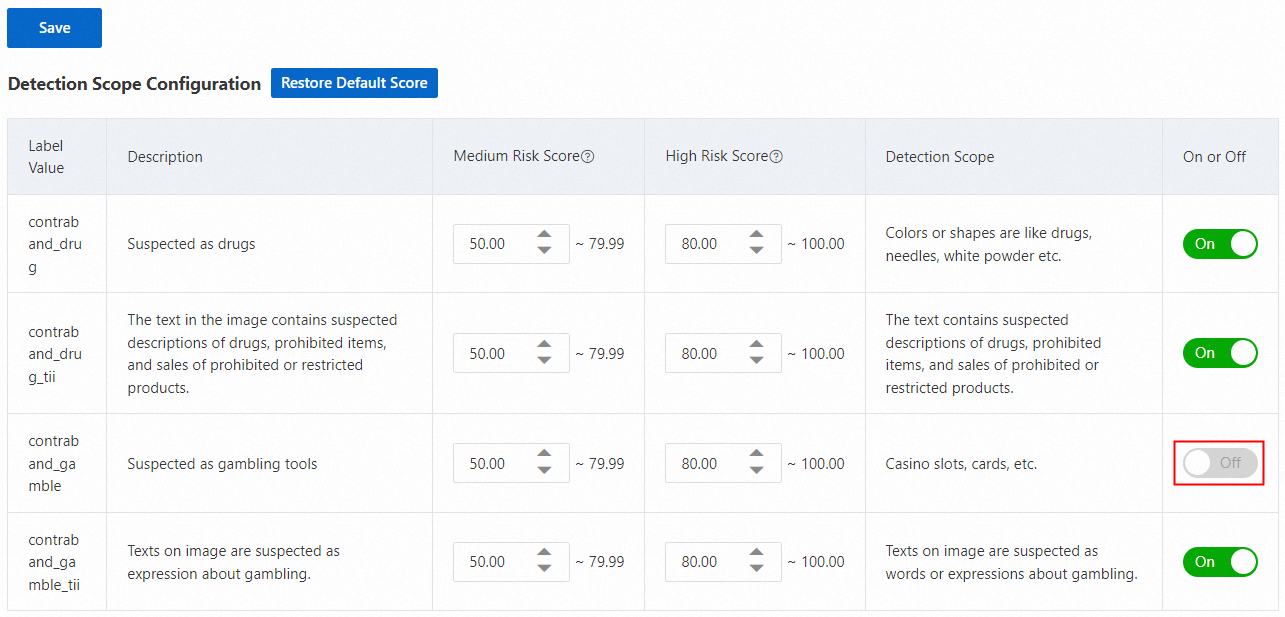Decrease contraband_drug_tii high risk score with down arrow

(x=756, y=361)
